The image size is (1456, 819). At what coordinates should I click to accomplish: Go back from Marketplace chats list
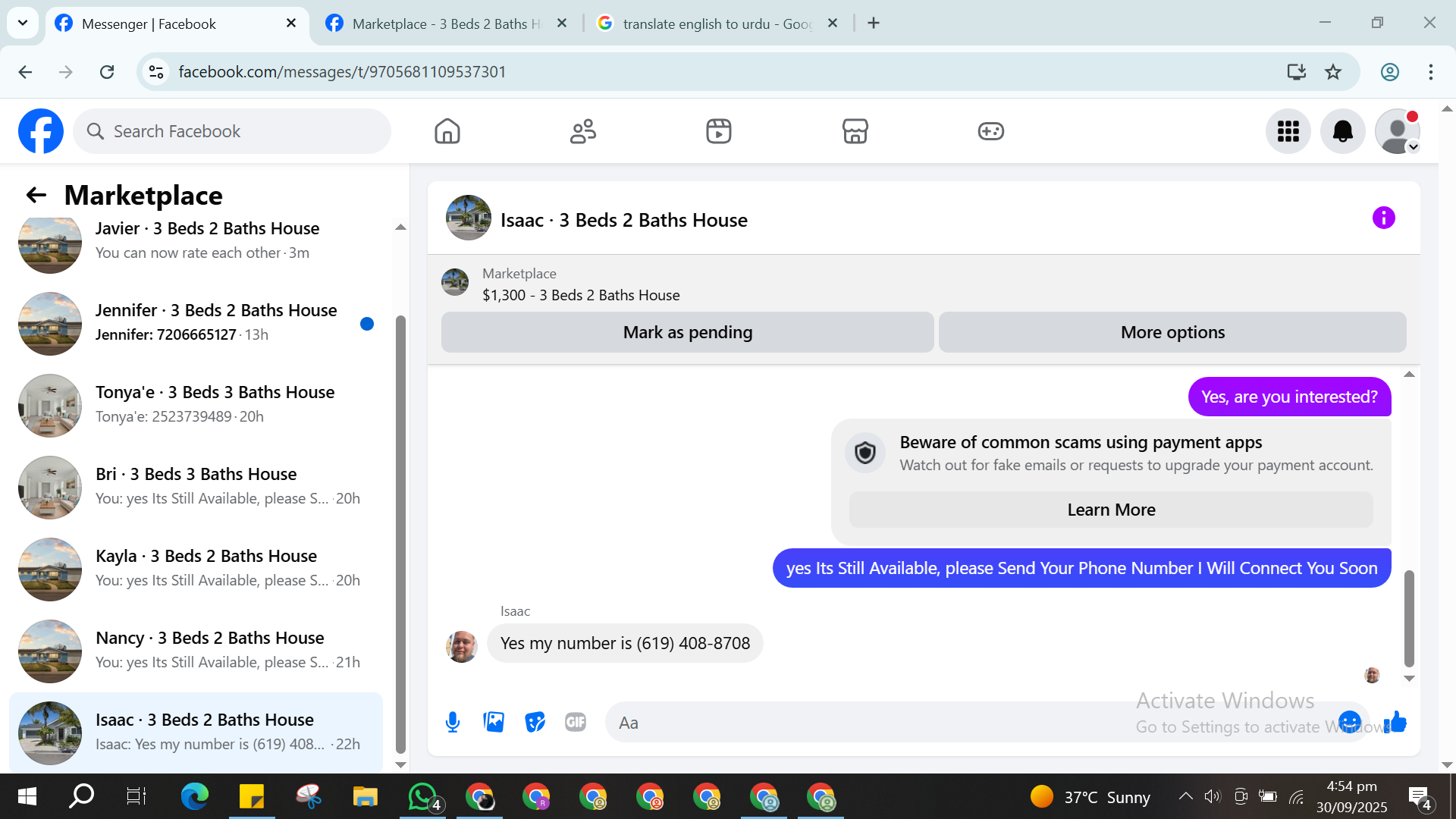tap(36, 195)
